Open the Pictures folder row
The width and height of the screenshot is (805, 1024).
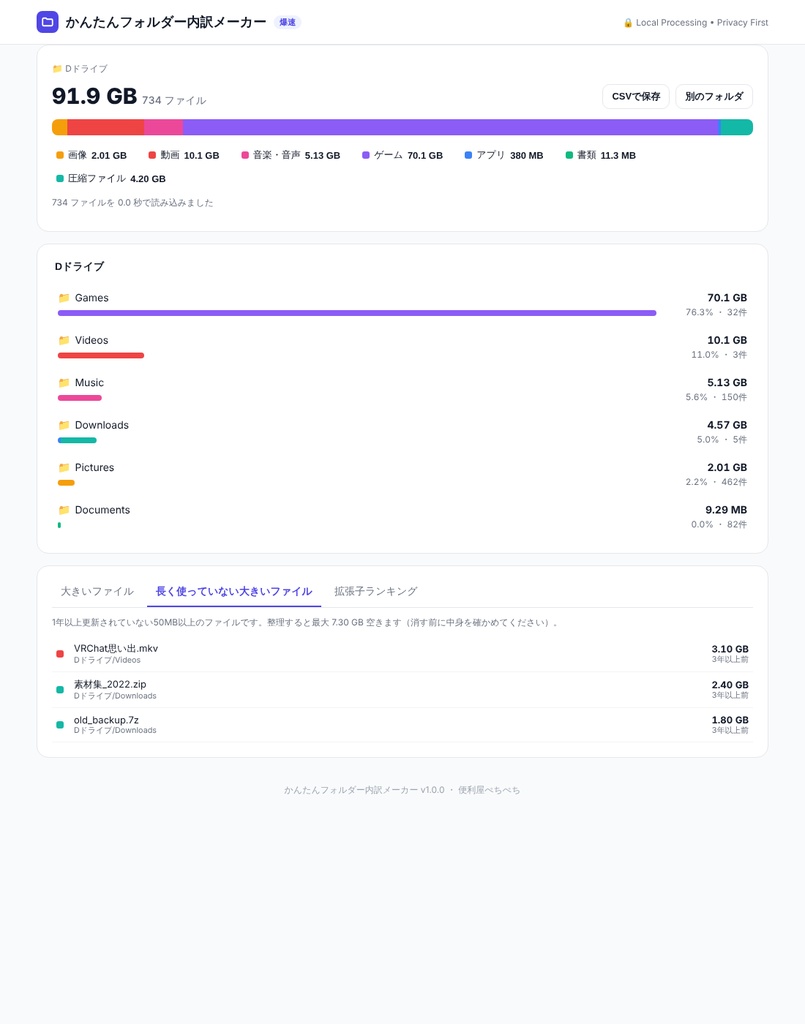coord(402,475)
